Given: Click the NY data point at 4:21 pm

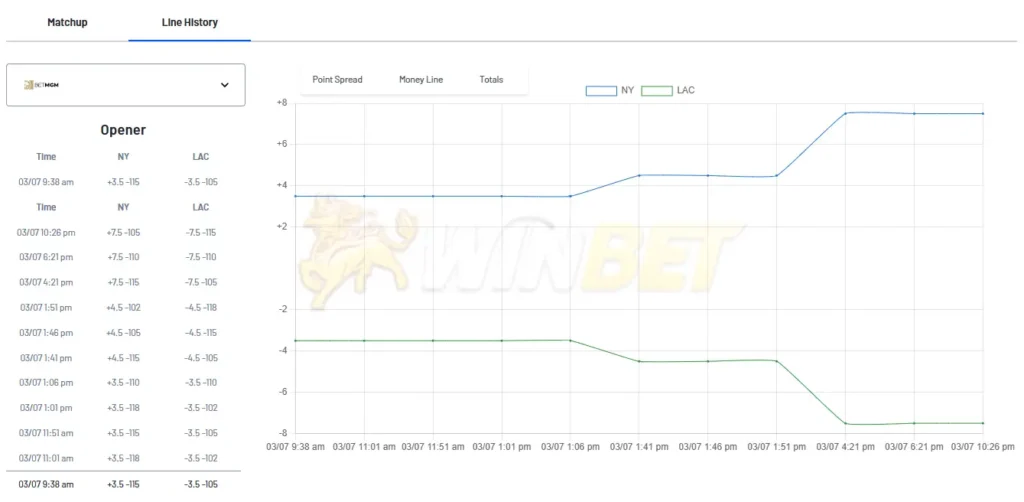Looking at the screenshot, I should pyautogui.click(x=846, y=113).
